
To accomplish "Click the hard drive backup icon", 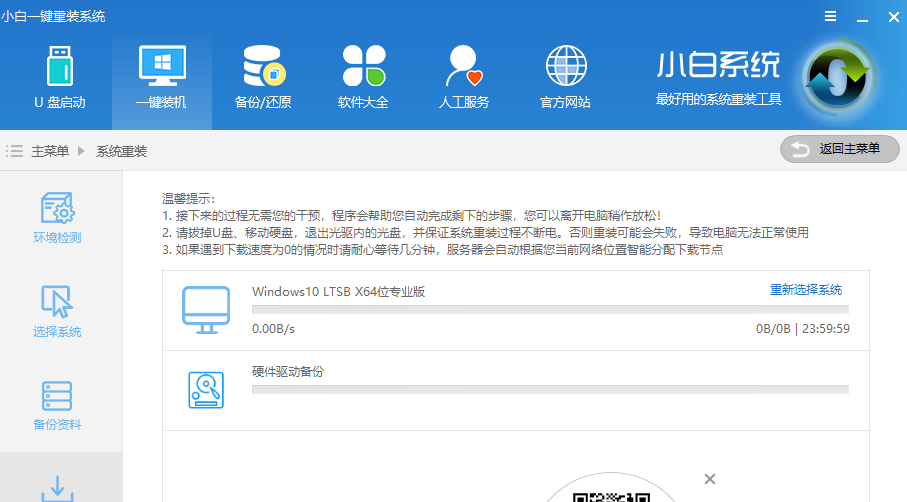I will coord(205,389).
